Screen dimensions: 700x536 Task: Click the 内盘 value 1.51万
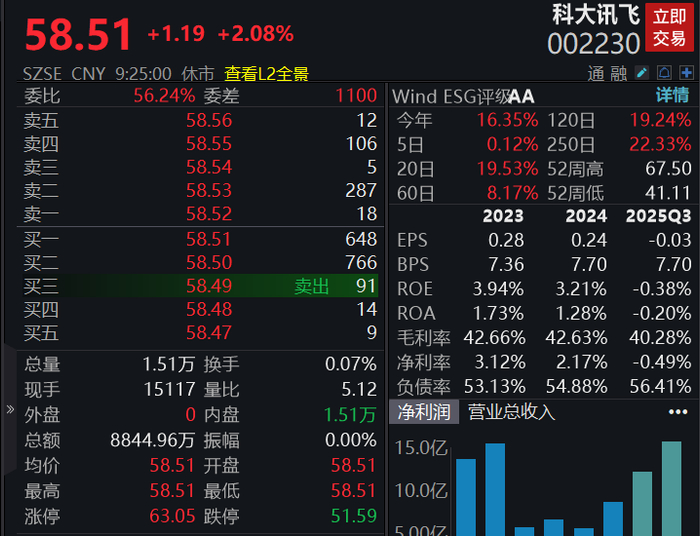350,415
